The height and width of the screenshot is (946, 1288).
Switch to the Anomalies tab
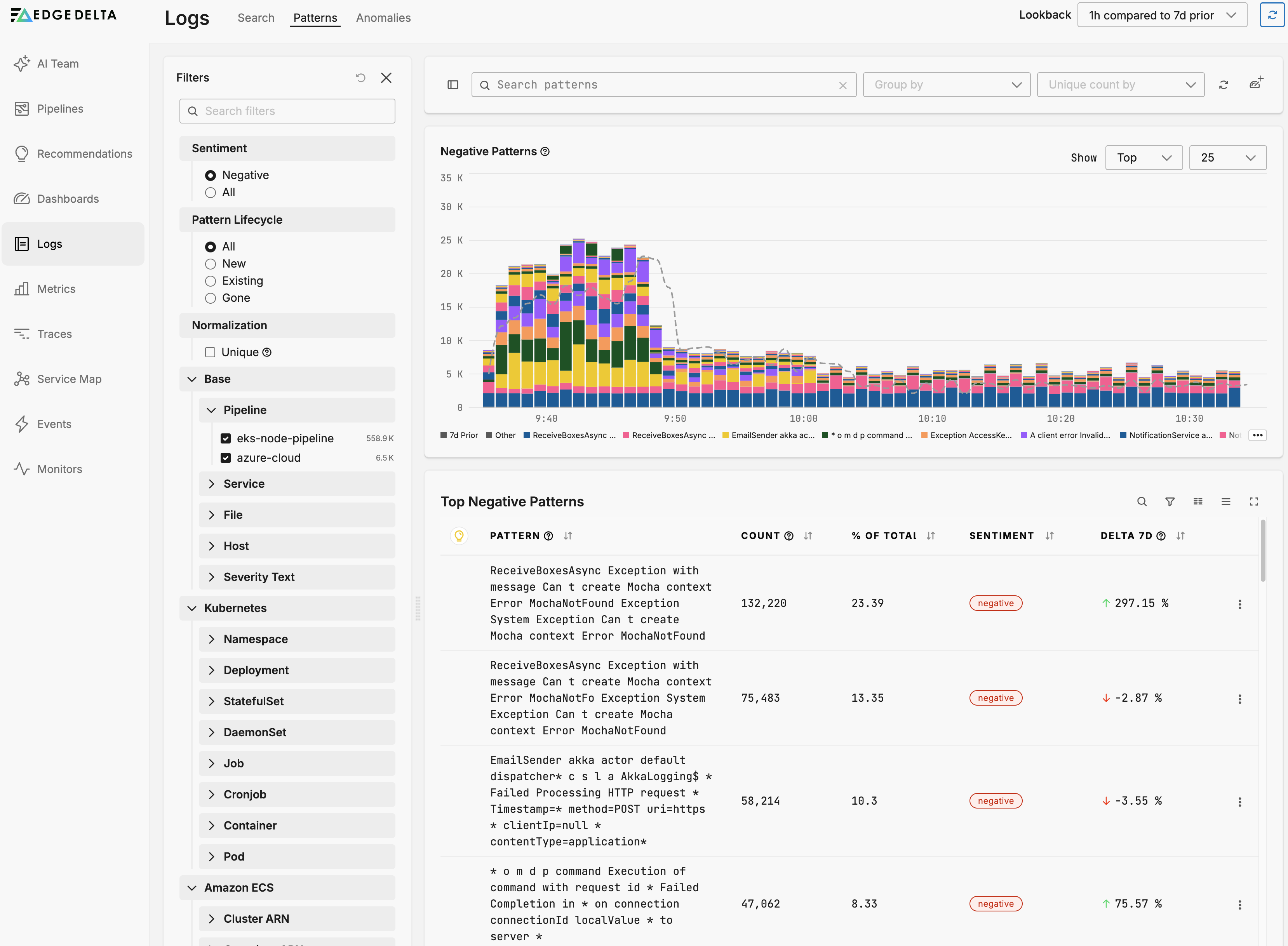(x=383, y=18)
